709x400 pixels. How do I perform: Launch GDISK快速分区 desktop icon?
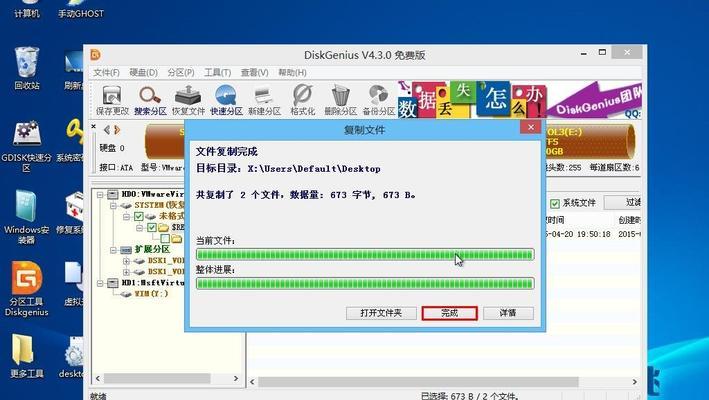pyautogui.click(x=27, y=146)
